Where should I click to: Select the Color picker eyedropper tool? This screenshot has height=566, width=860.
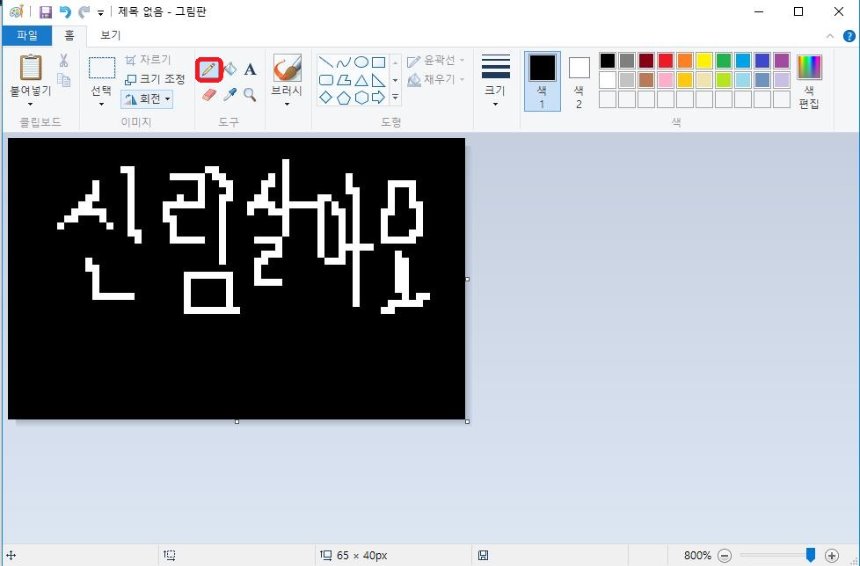pos(230,95)
